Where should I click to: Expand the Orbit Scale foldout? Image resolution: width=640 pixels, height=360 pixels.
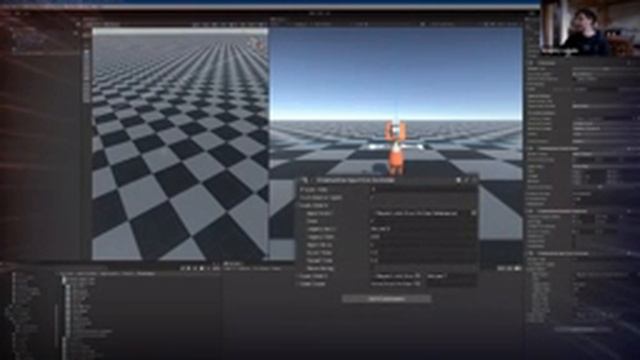coord(298,284)
